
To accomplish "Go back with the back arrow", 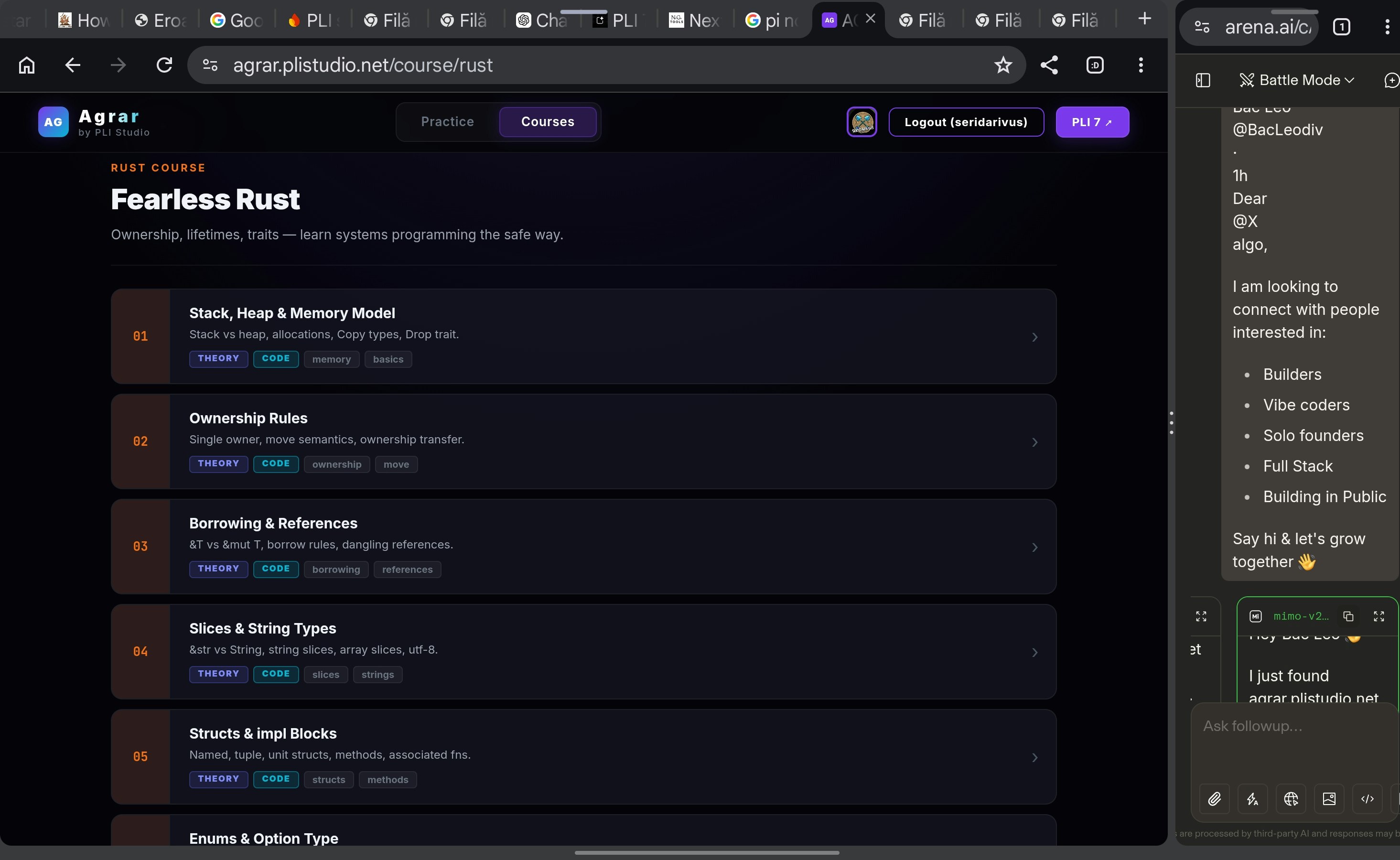I will click(72, 65).
